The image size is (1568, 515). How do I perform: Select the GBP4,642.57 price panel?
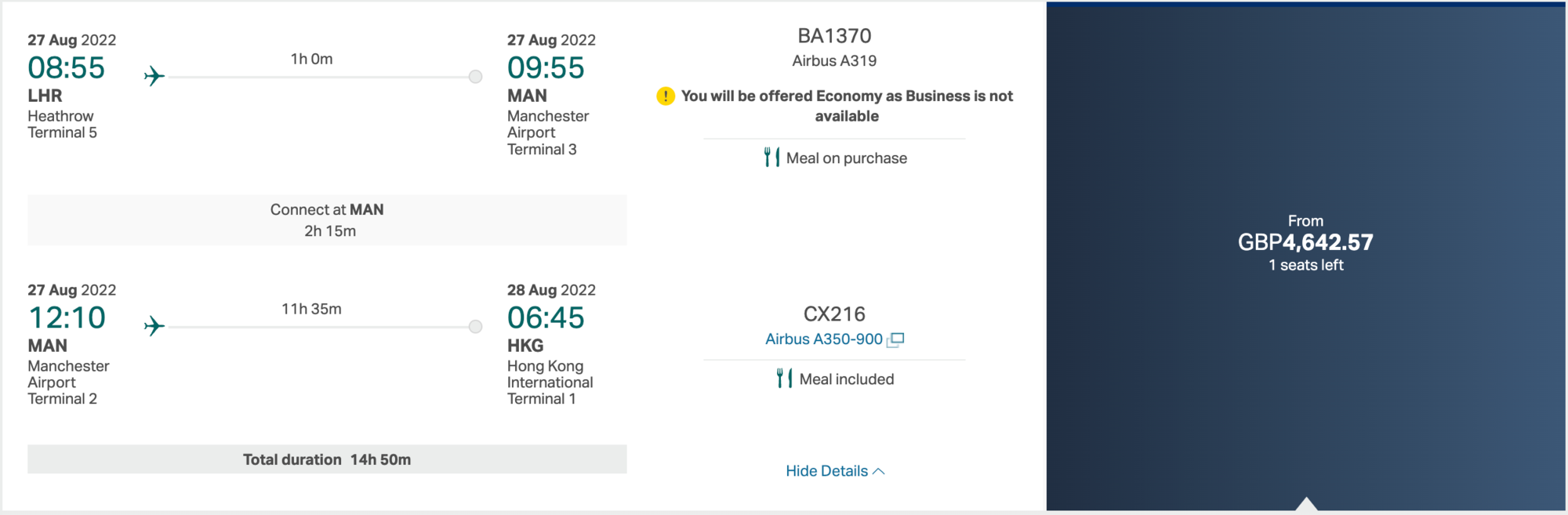pos(1305,241)
